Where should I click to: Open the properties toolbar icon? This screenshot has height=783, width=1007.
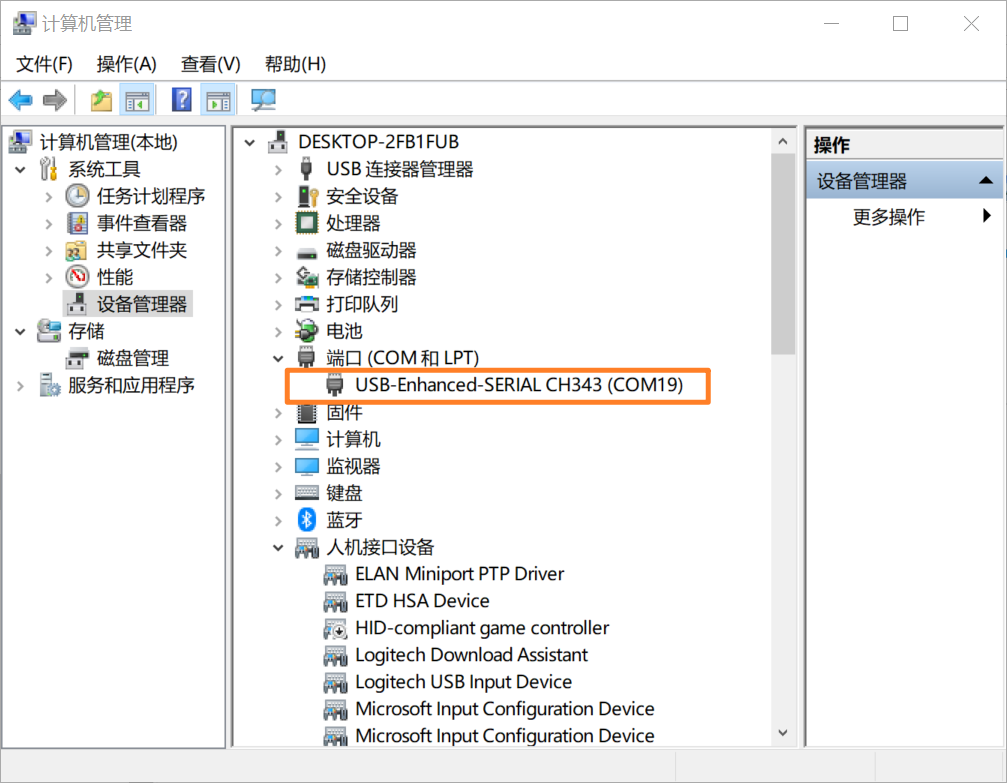218,99
